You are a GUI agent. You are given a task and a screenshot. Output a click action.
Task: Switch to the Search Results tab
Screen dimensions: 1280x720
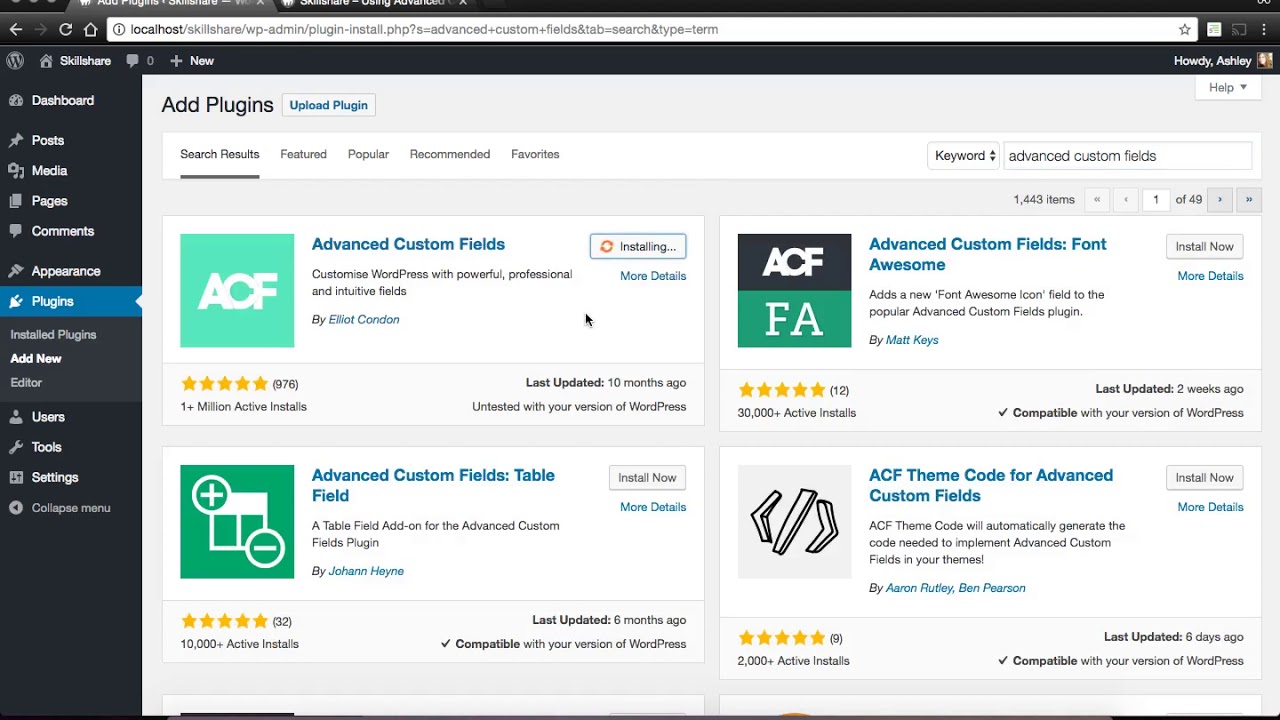[x=220, y=154]
